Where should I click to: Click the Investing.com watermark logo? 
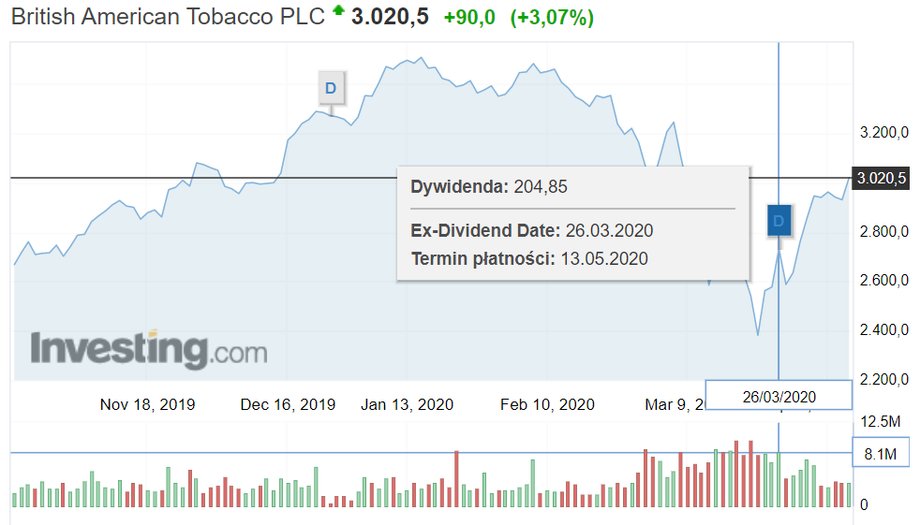tap(148, 350)
